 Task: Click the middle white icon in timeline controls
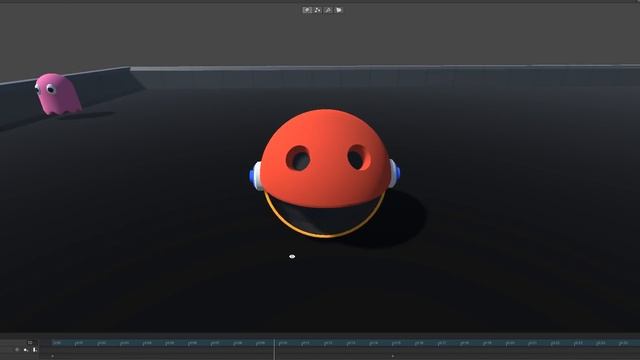coord(26,349)
